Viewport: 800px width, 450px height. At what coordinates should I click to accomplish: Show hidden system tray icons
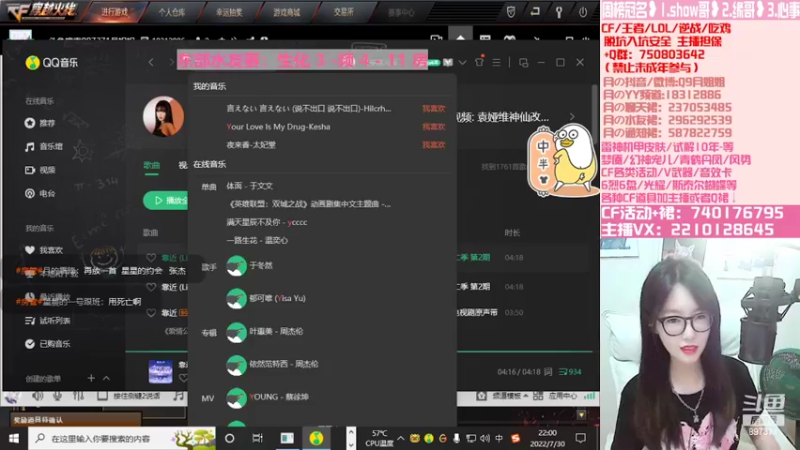(x=401, y=438)
